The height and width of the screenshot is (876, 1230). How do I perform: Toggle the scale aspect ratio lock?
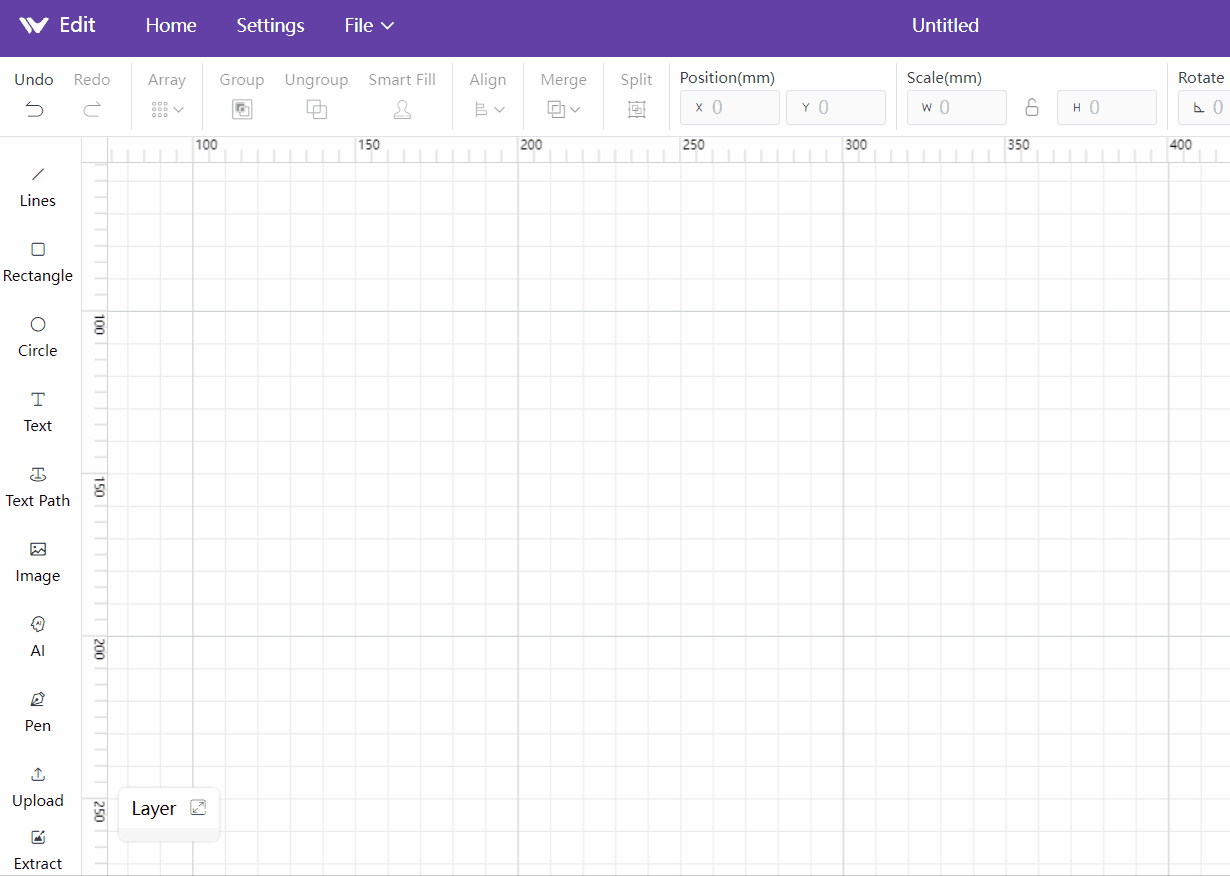click(1032, 107)
